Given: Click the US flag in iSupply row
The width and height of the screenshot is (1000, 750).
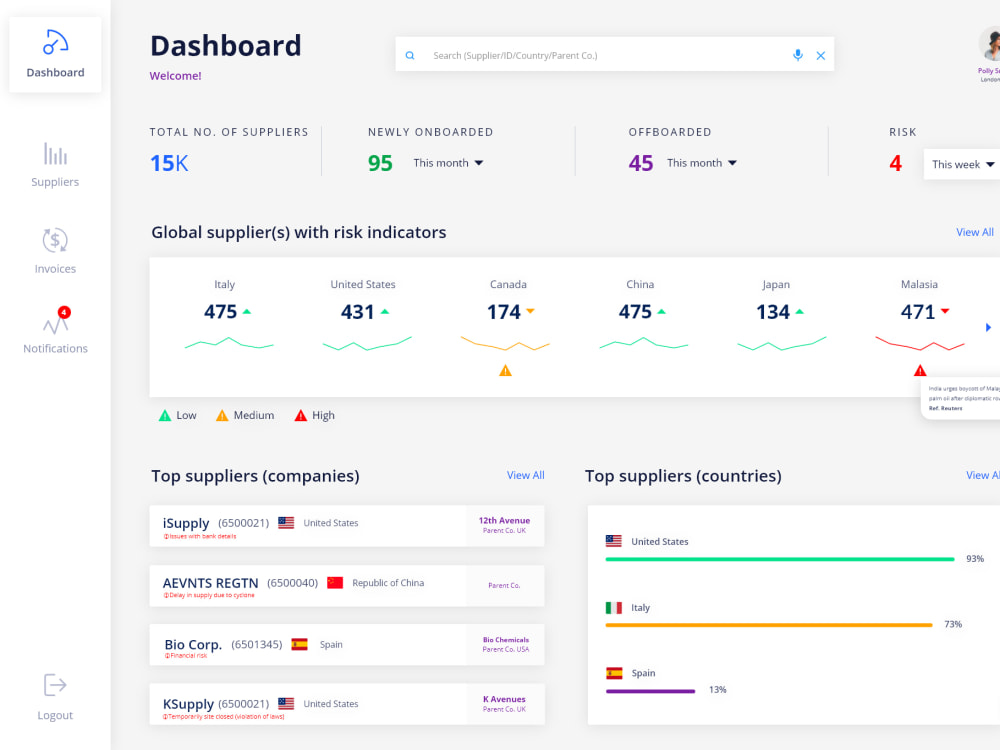Looking at the screenshot, I should pos(286,523).
